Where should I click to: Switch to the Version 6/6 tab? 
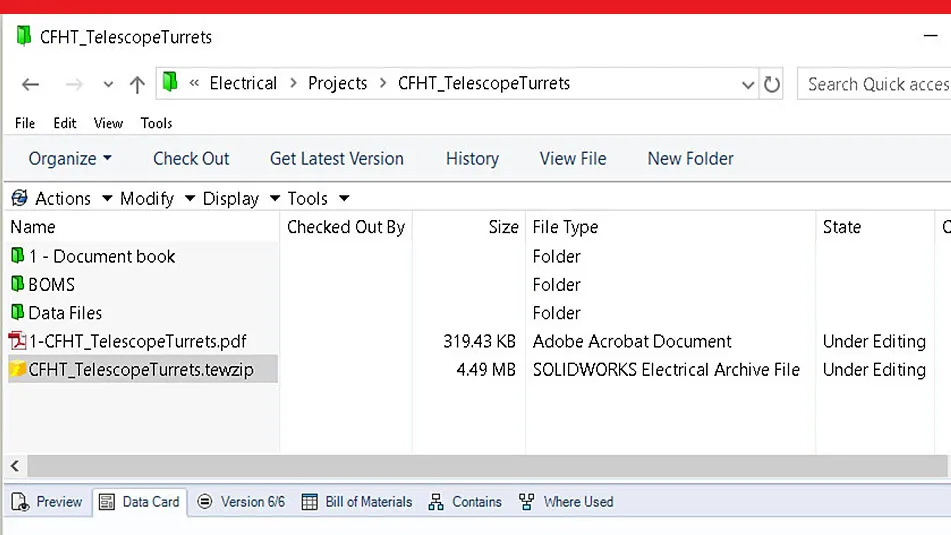pyautogui.click(x=241, y=502)
